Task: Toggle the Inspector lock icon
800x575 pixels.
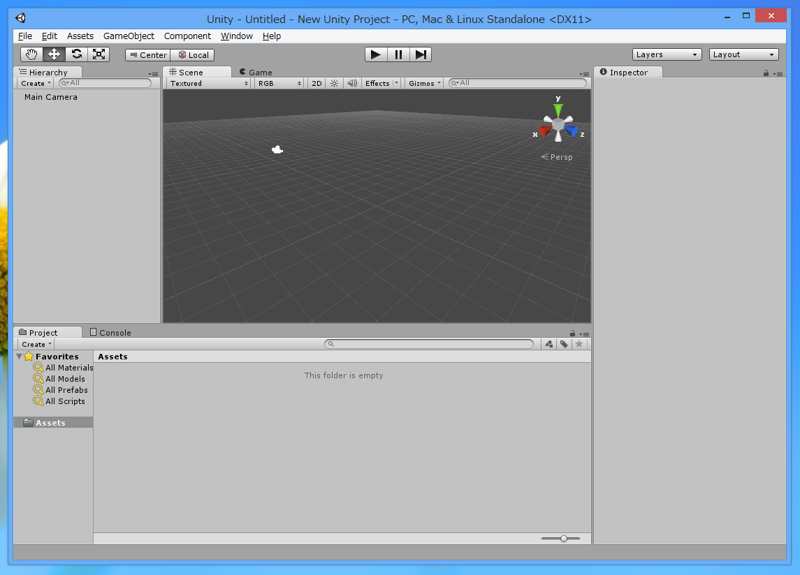Action: click(766, 73)
